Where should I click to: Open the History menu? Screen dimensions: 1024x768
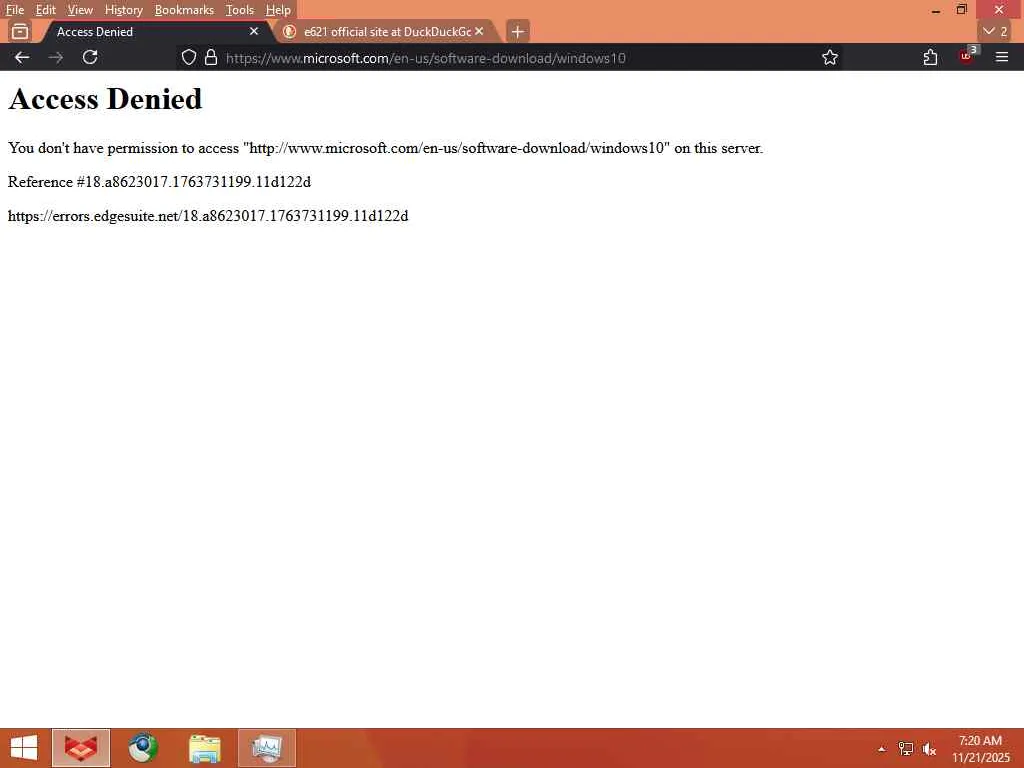[123, 10]
